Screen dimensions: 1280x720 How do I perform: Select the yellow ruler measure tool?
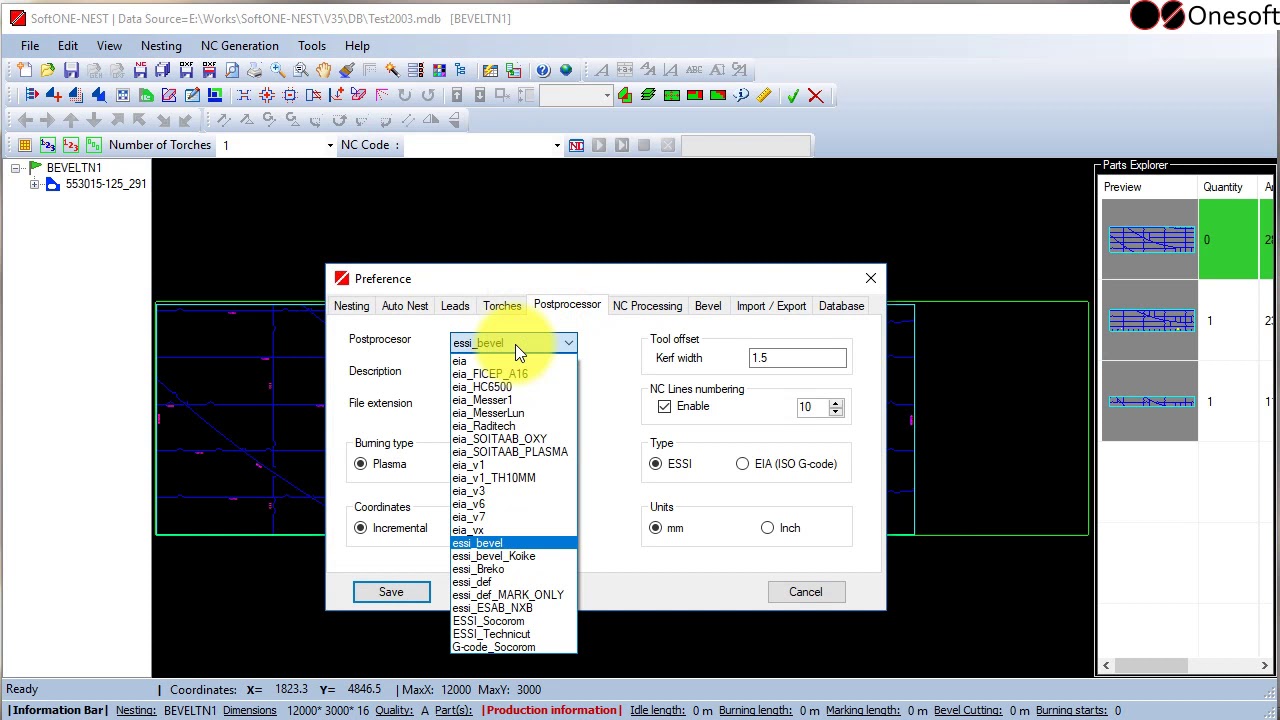(x=764, y=96)
